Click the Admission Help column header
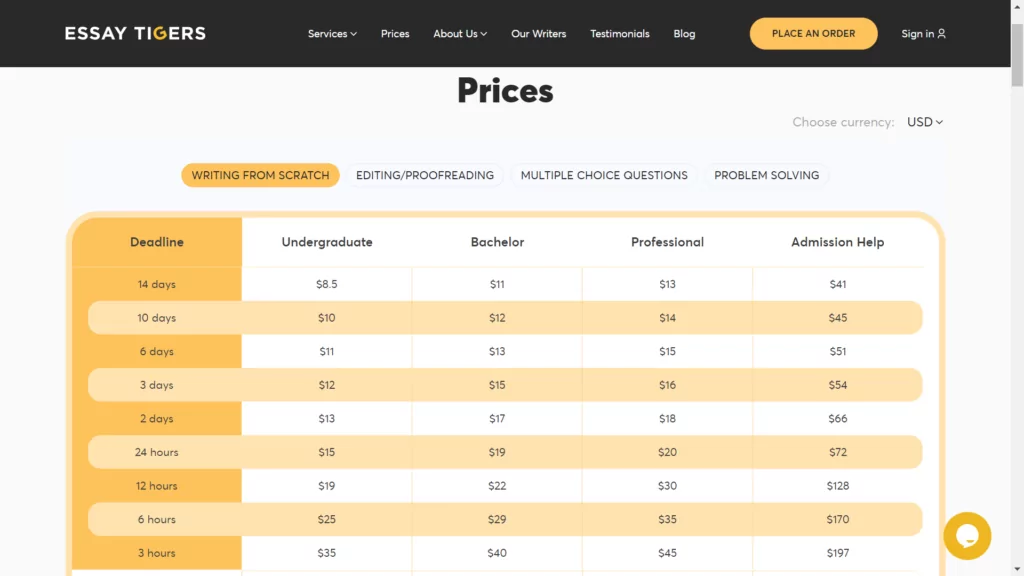Screen dimensions: 1024x576 click(837, 242)
